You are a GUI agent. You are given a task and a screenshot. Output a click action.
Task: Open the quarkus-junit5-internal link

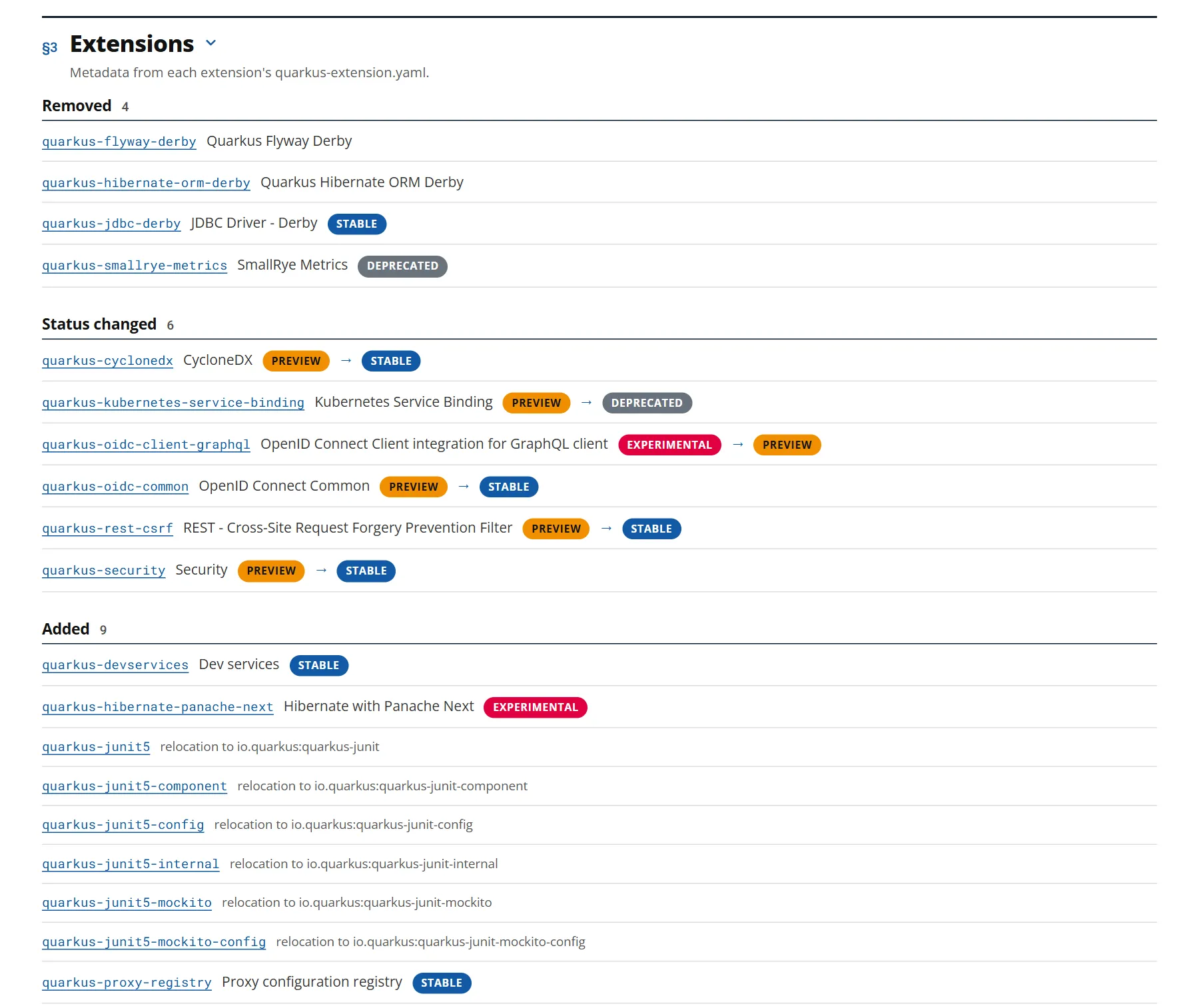click(131, 864)
